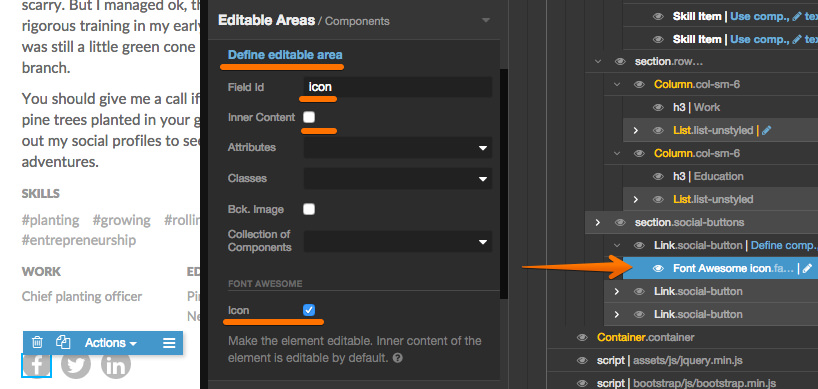Open the Collection of Components dropdown

pyautogui.click(x=398, y=242)
